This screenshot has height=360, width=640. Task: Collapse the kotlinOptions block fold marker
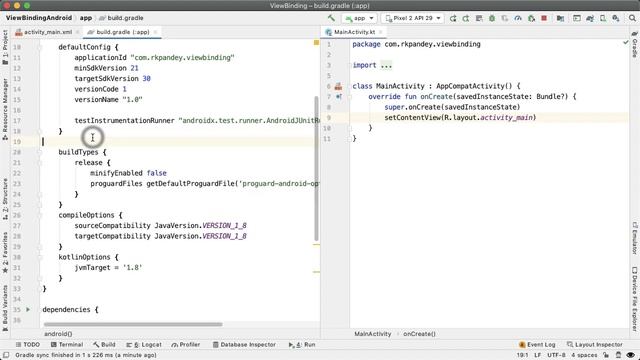(x=40, y=257)
